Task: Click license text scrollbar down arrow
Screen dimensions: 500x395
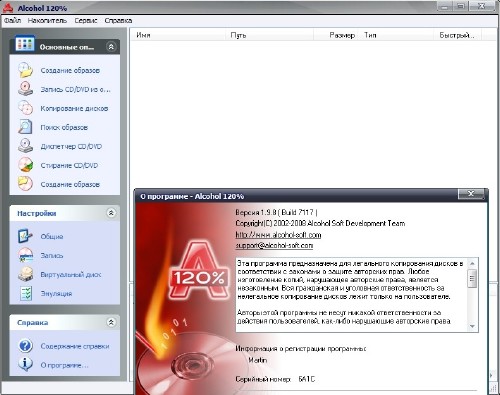Action: [472, 326]
